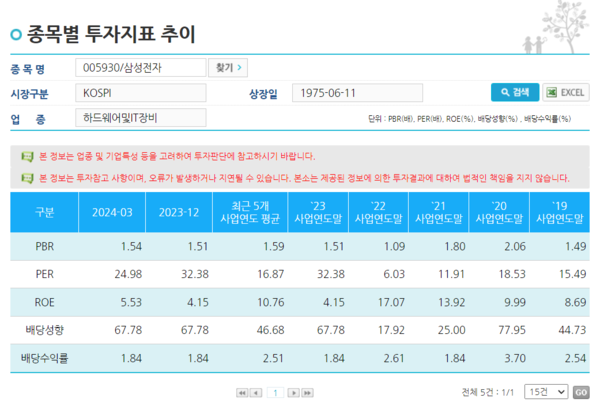Image resolution: width=600 pixels, height=406 pixels.
Task: Click the '23 사업연도말 column header
Action: [x=318, y=212]
